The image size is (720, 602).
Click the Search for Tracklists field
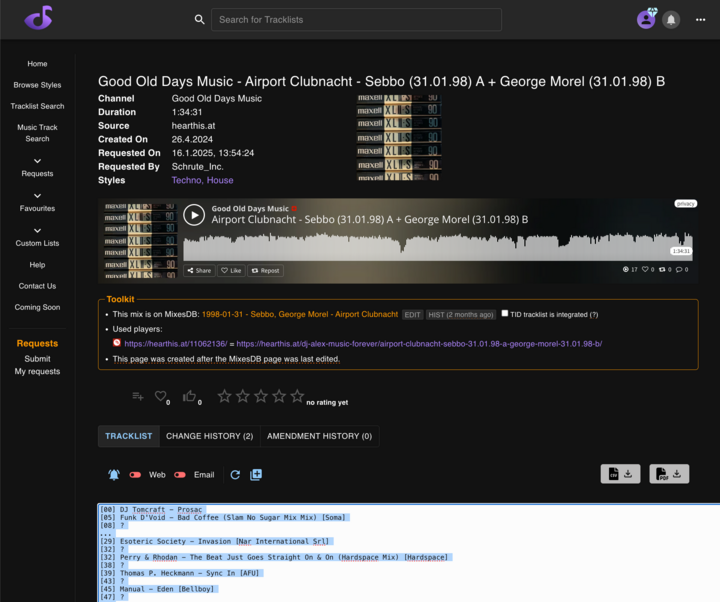[x=356, y=20]
